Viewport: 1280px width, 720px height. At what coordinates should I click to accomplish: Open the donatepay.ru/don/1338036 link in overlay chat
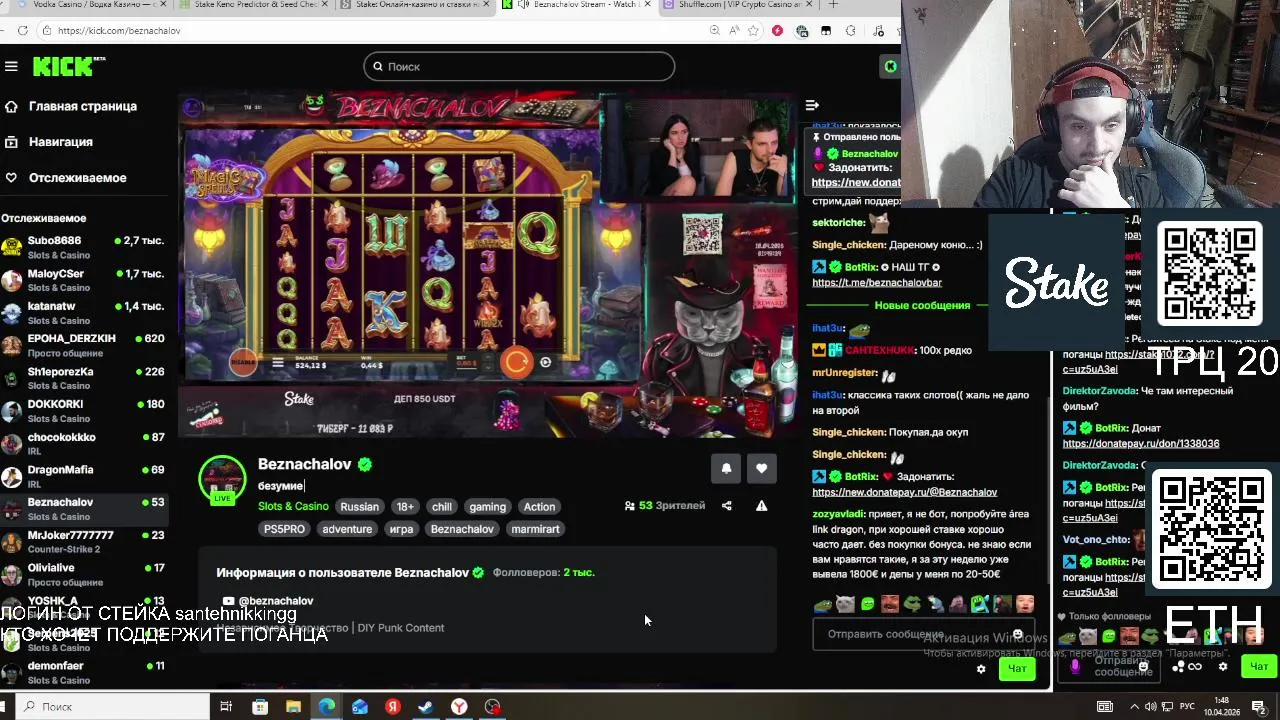pos(1141,444)
